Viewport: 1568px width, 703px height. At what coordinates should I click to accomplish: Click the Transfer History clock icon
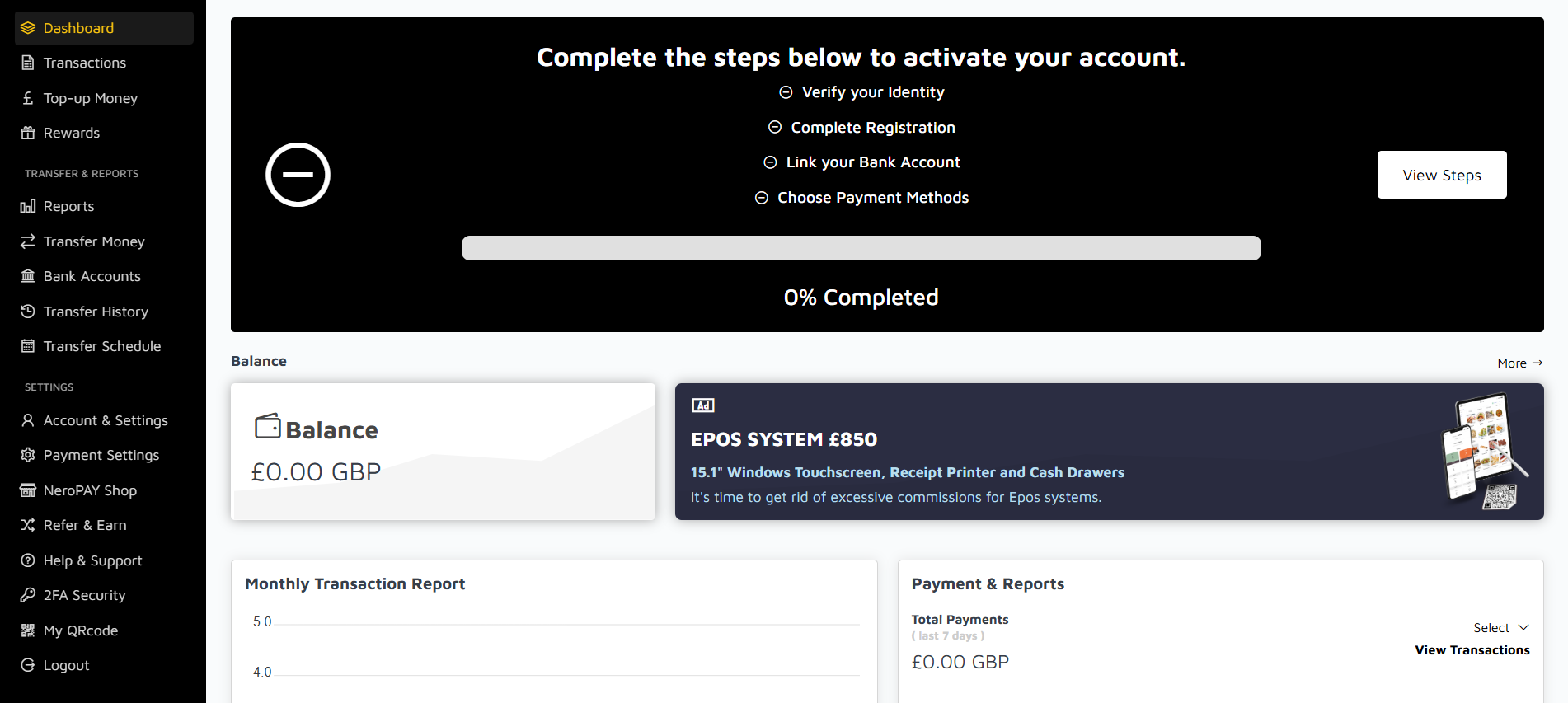pyautogui.click(x=28, y=312)
